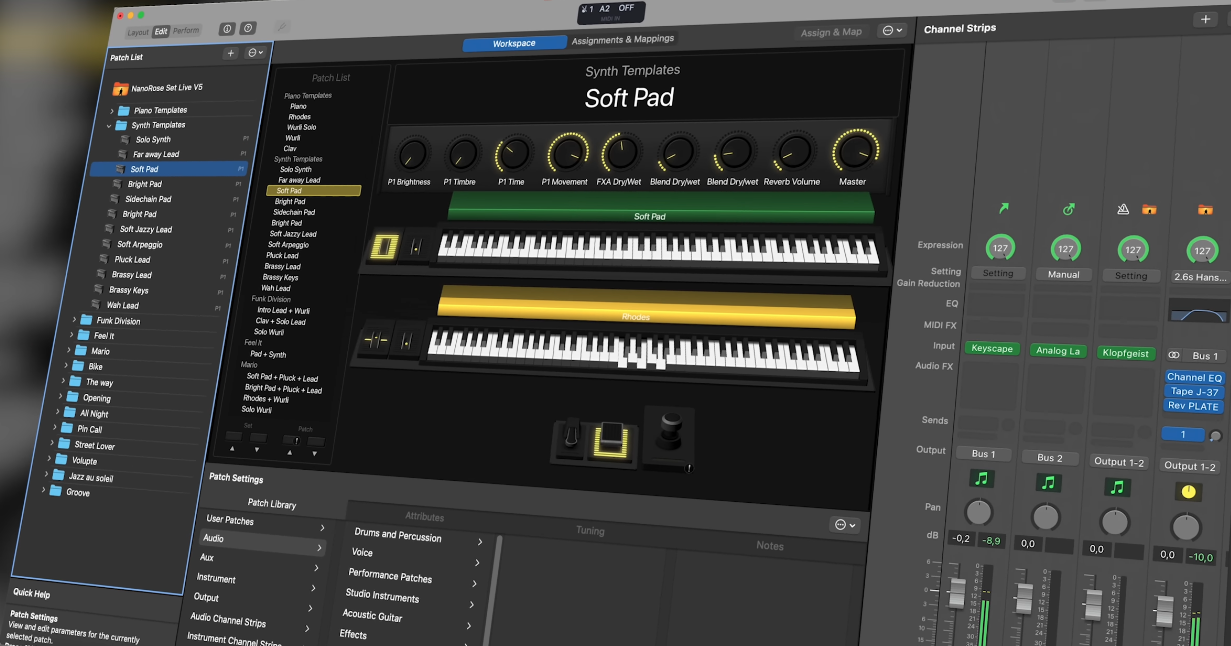Click the orange folder icon above 2.6s Hans strip
Image resolution: width=1231 pixels, height=646 pixels.
(x=1206, y=210)
